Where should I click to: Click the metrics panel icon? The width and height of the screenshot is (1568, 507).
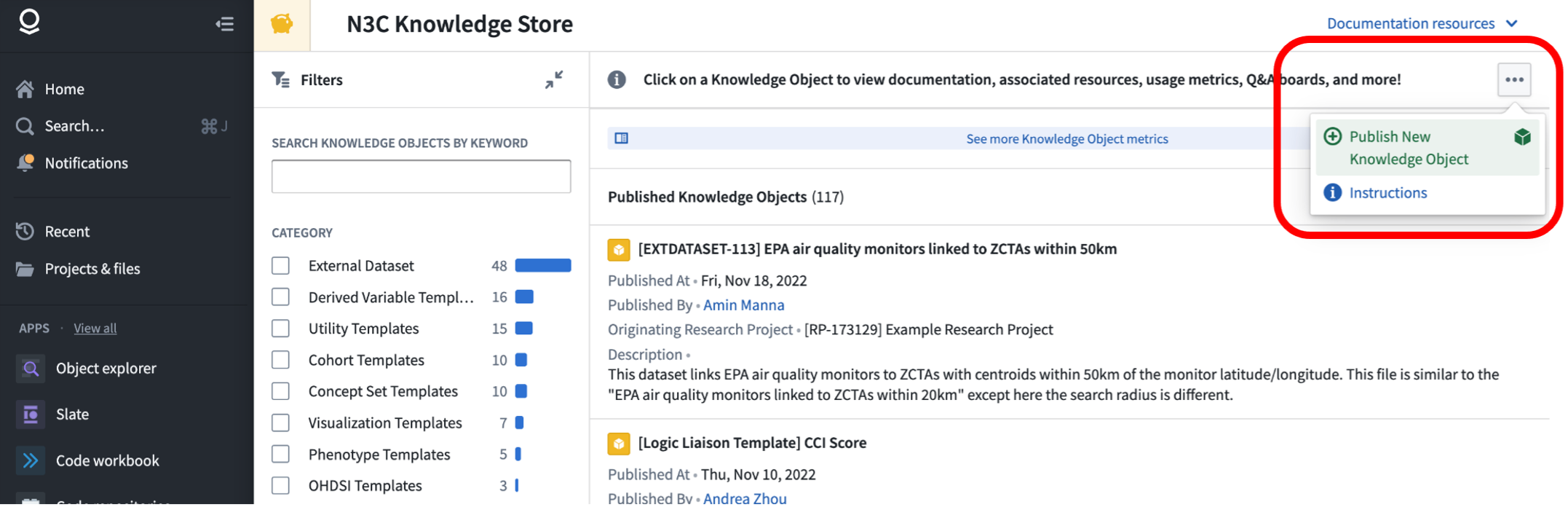622,138
